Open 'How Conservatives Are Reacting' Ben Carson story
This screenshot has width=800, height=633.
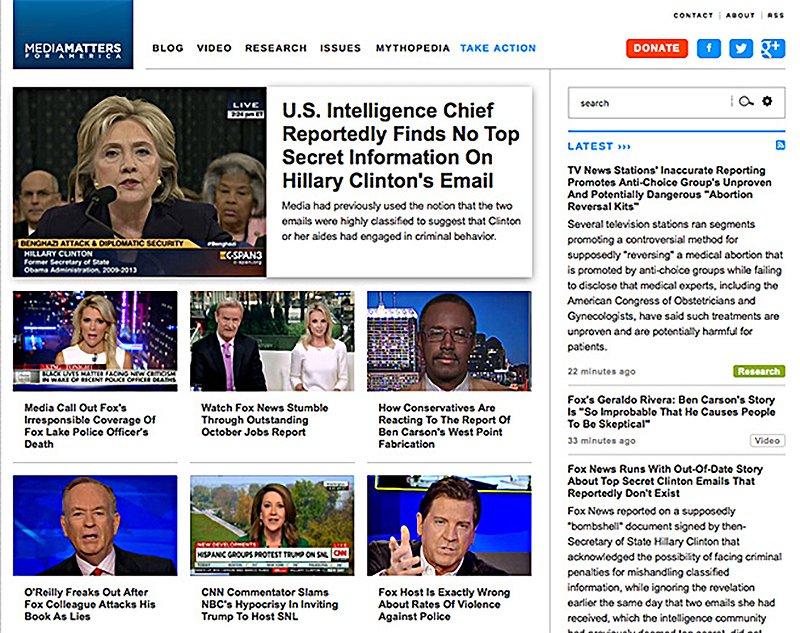pyautogui.click(x=444, y=426)
